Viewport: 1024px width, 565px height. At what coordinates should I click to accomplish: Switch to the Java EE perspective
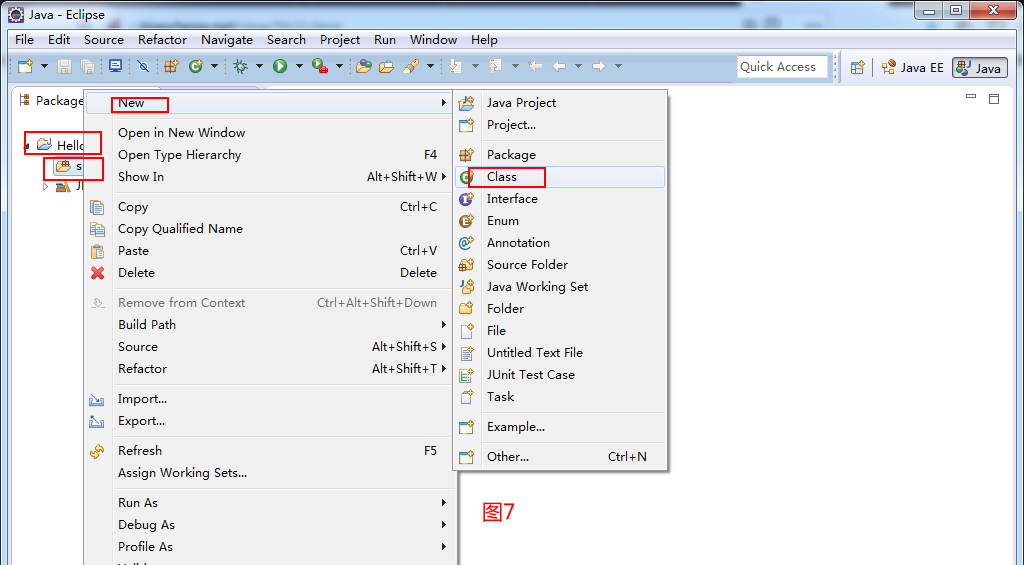coord(912,68)
